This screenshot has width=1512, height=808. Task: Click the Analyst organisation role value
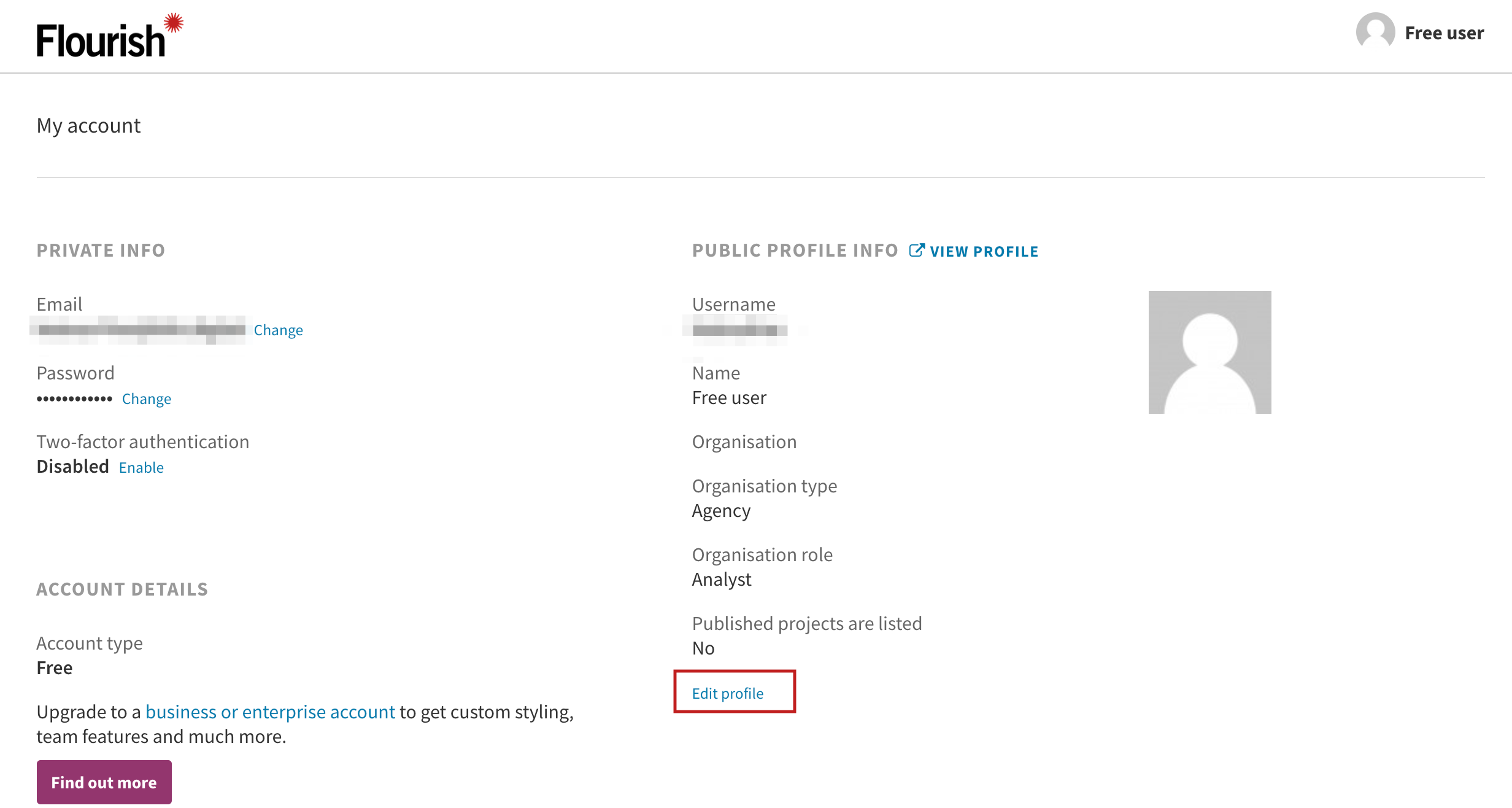pos(721,580)
